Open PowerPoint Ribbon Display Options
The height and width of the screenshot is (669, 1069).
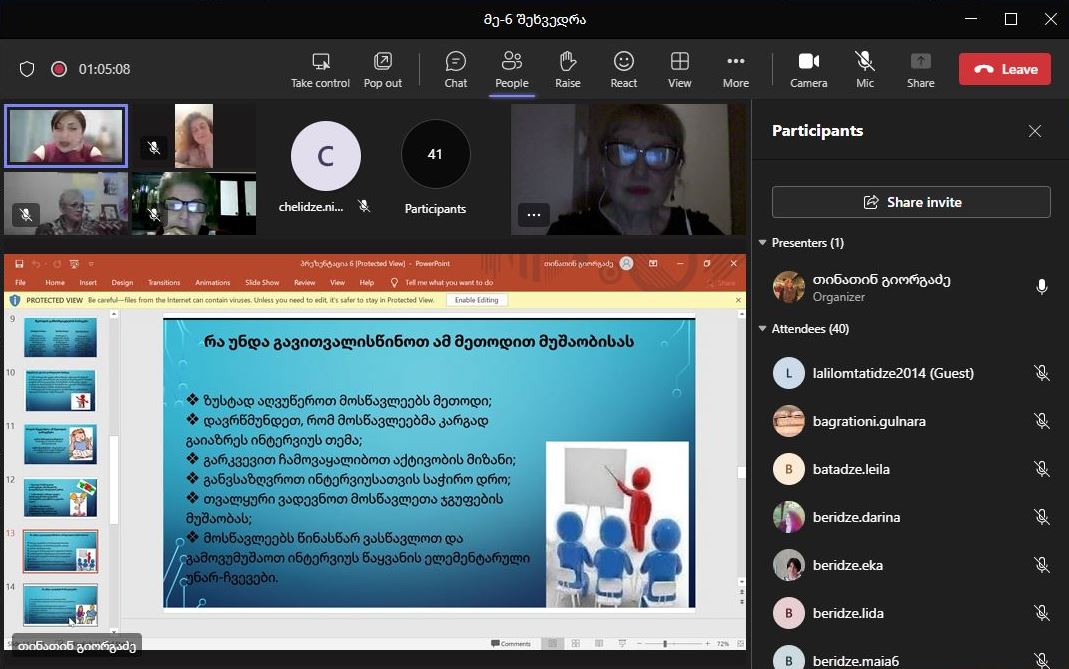652,263
